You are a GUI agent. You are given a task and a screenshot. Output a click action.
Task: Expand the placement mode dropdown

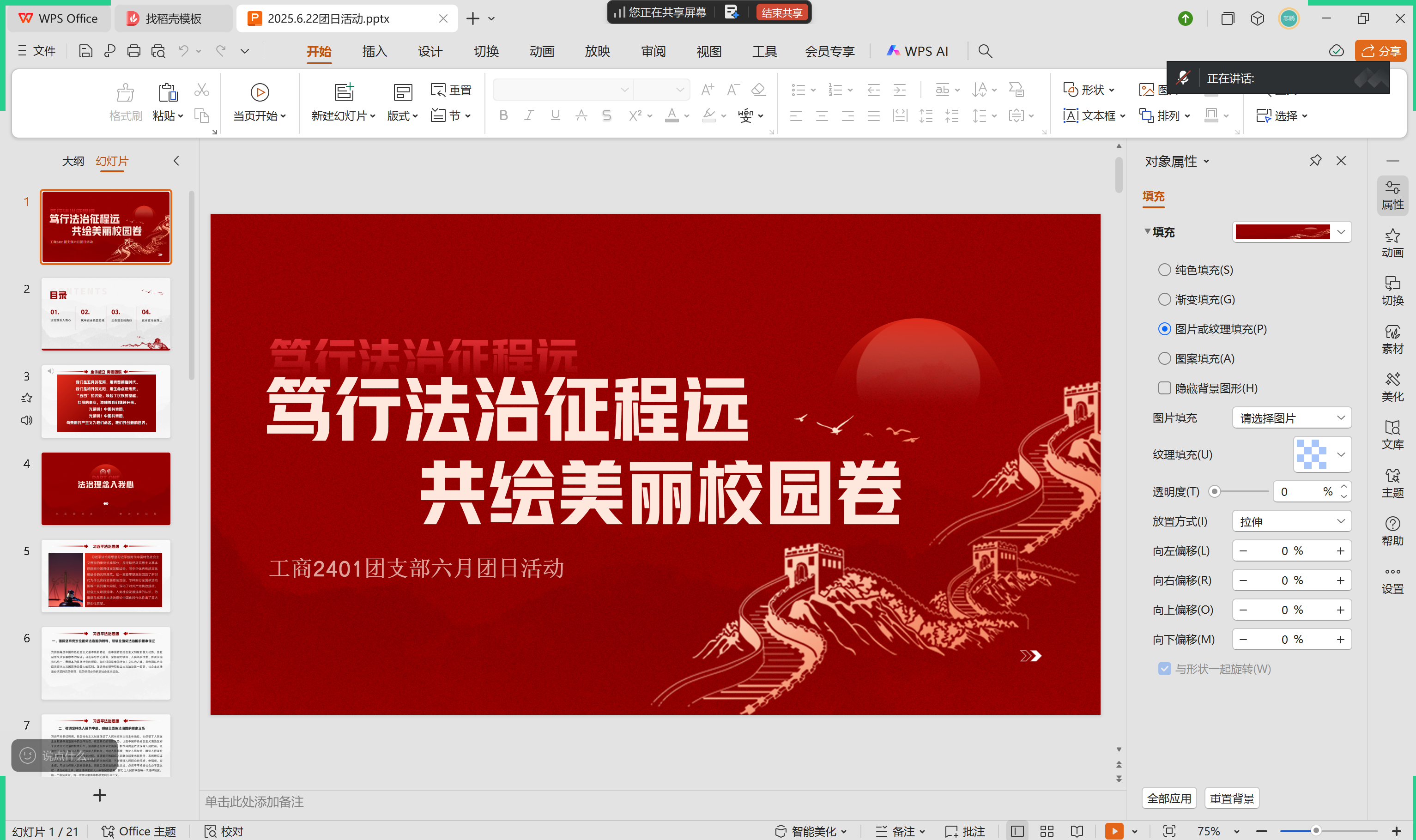point(1291,521)
